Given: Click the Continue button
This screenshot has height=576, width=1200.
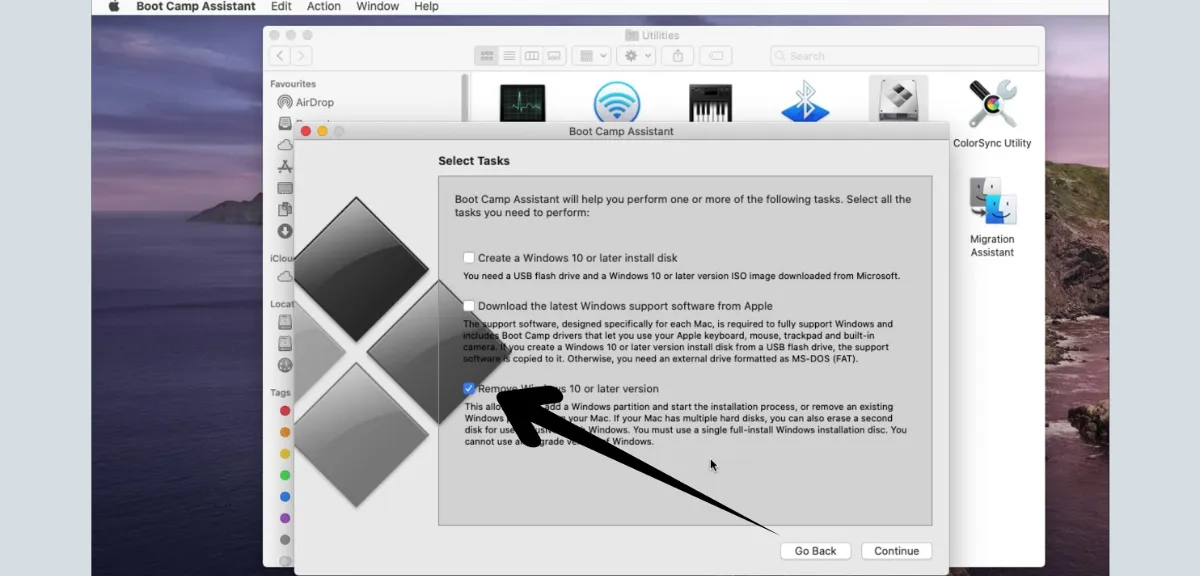Looking at the screenshot, I should 896,551.
